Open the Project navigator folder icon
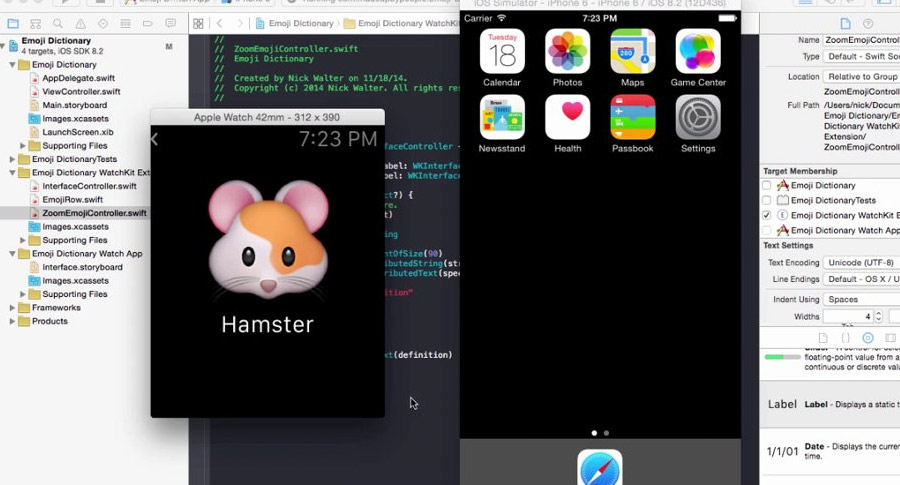The width and height of the screenshot is (900, 485). point(13,24)
